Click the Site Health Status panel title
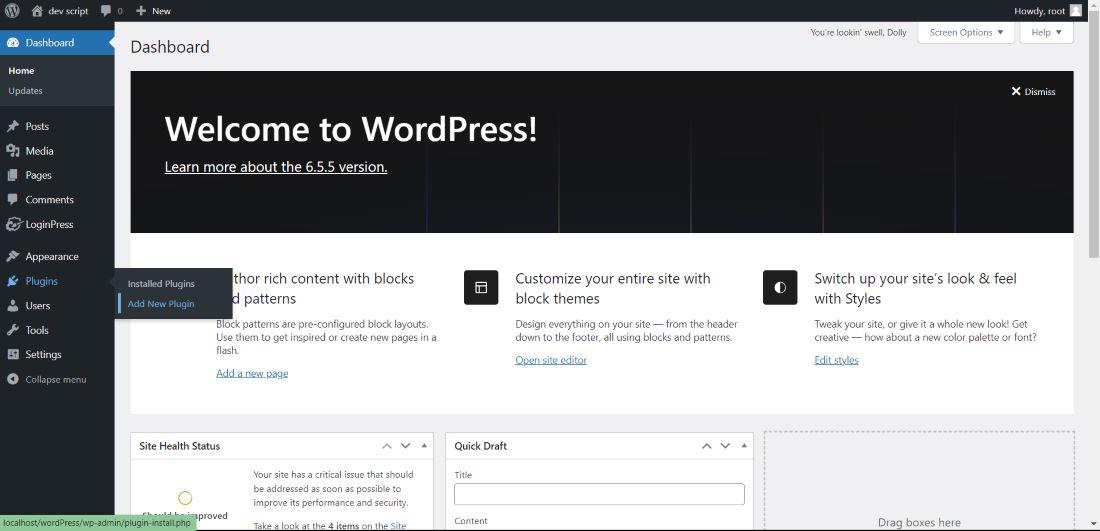Viewport: 1100px width, 531px height. (x=180, y=446)
